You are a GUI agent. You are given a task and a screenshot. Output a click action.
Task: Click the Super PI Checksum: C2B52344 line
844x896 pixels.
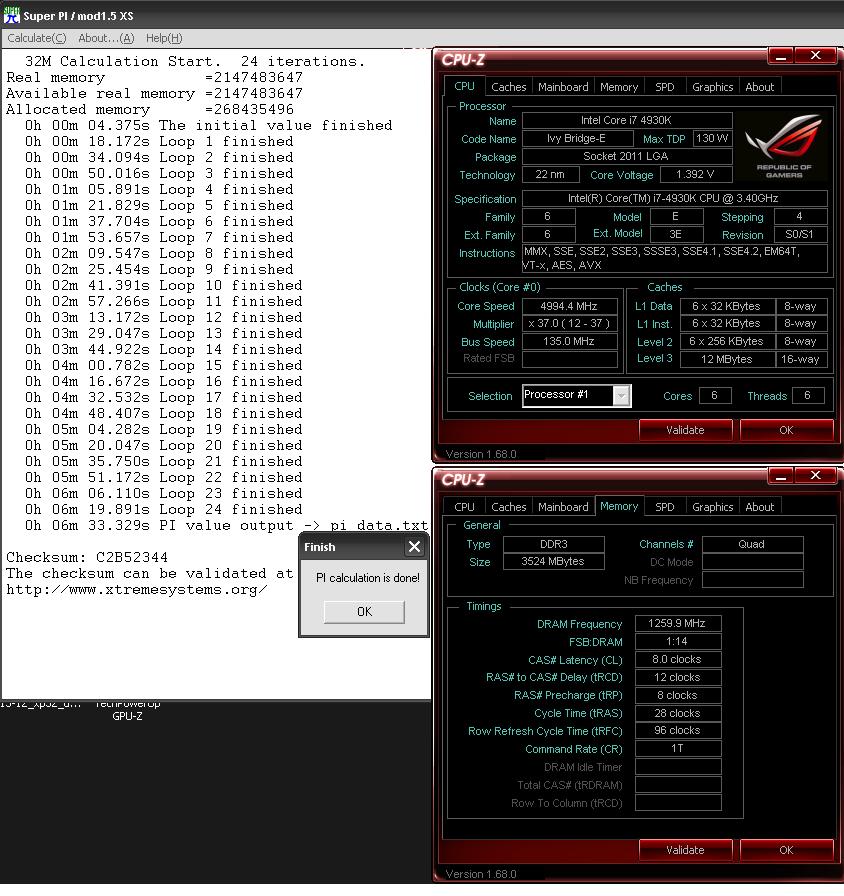[x=87, y=557]
